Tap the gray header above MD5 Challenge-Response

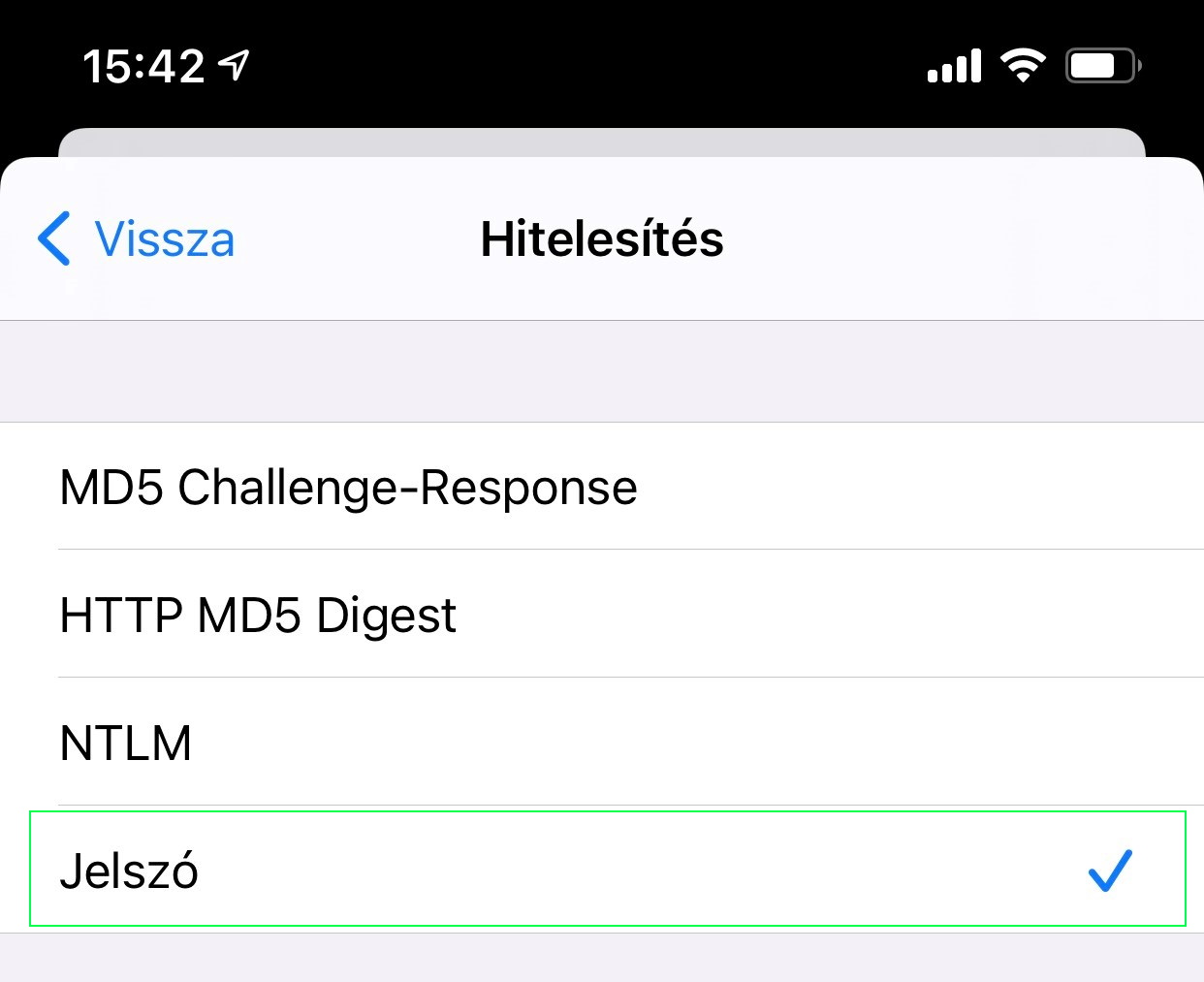(x=601, y=371)
